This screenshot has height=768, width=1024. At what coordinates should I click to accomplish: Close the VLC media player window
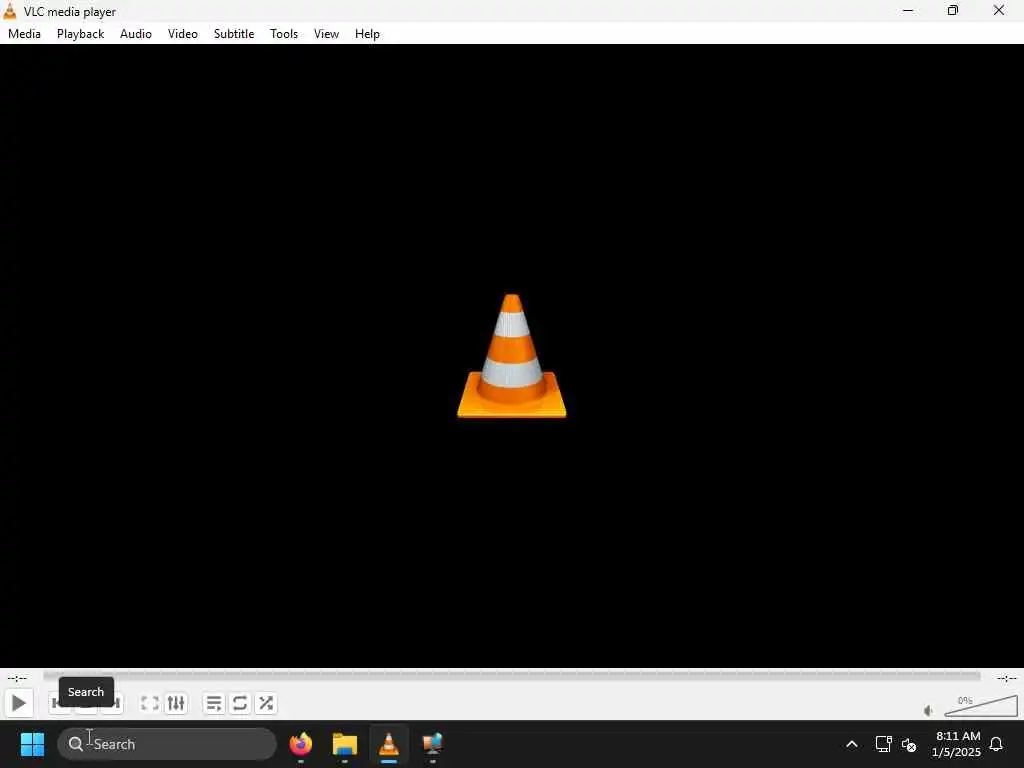tap(999, 11)
